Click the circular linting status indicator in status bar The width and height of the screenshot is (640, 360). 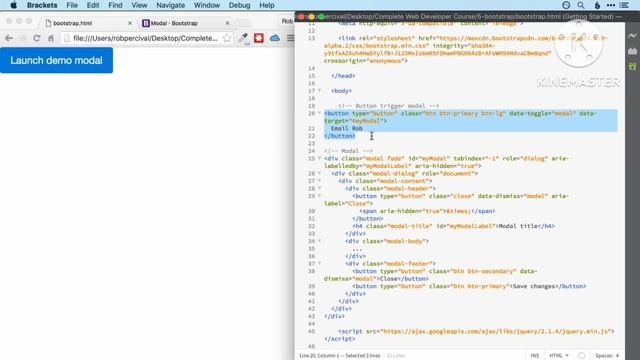pyautogui.click(x=582, y=356)
